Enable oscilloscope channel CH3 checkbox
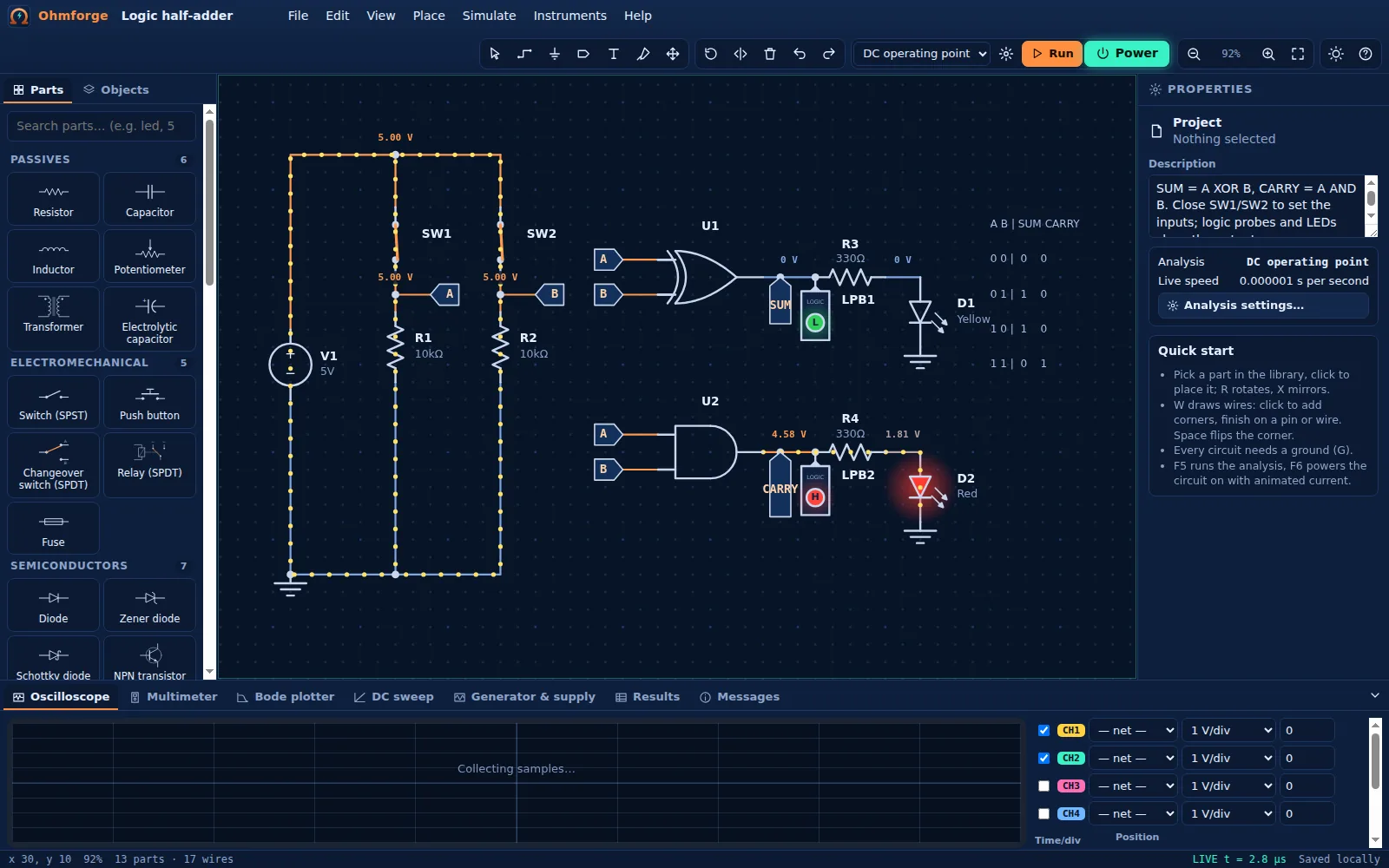This screenshot has width=1389, height=868. pyautogui.click(x=1043, y=786)
